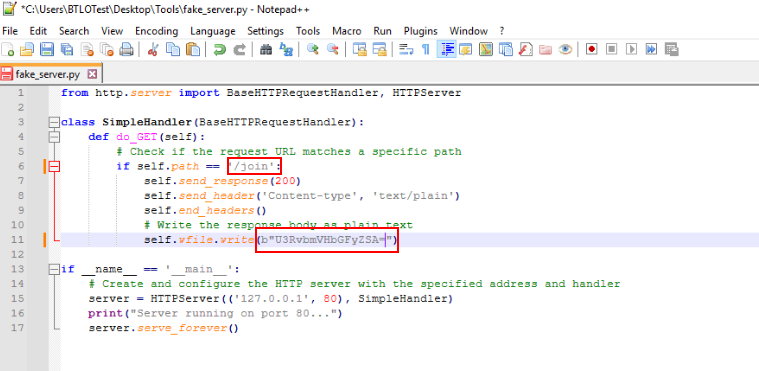Undo the last edit with green arrow
The height and width of the screenshot is (371, 759).
tap(219, 49)
